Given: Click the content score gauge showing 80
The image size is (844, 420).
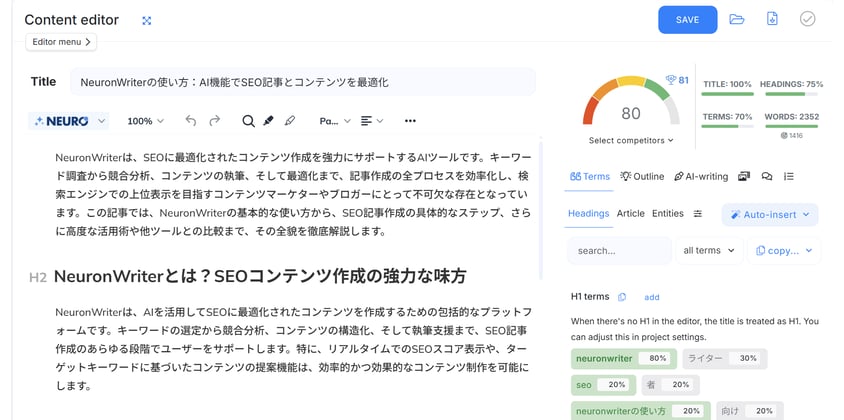Looking at the screenshot, I should pos(631,103).
